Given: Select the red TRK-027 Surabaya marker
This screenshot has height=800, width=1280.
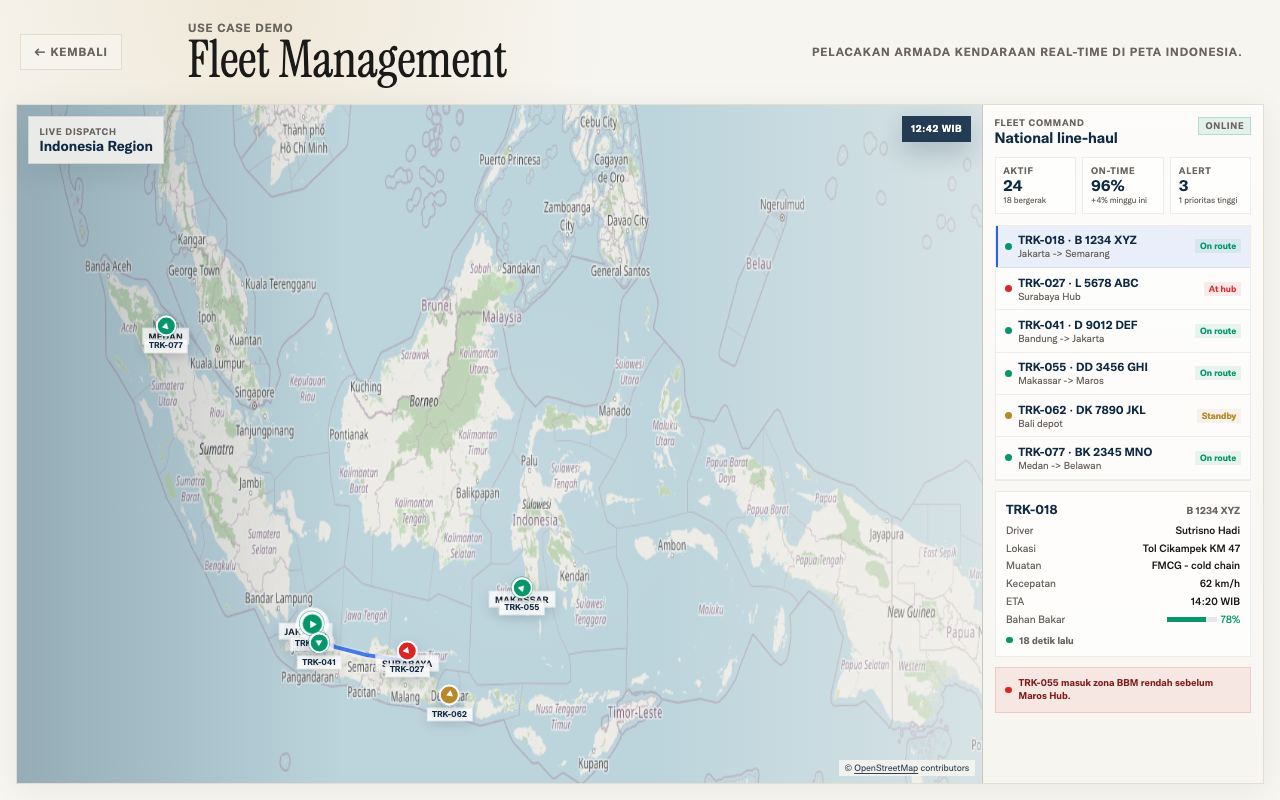Looking at the screenshot, I should point(407,651).
